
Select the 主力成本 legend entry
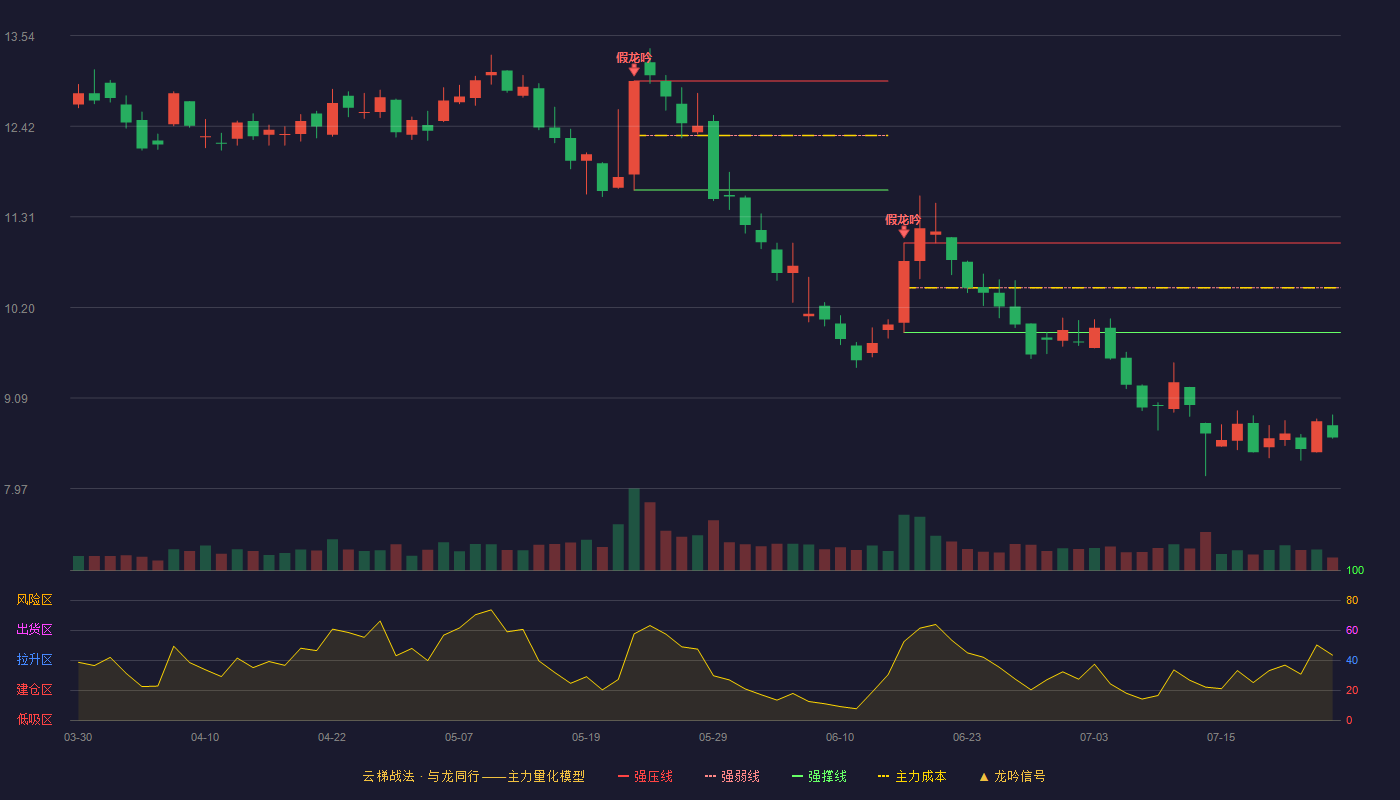pyautogui.click(x=912, y=776)
